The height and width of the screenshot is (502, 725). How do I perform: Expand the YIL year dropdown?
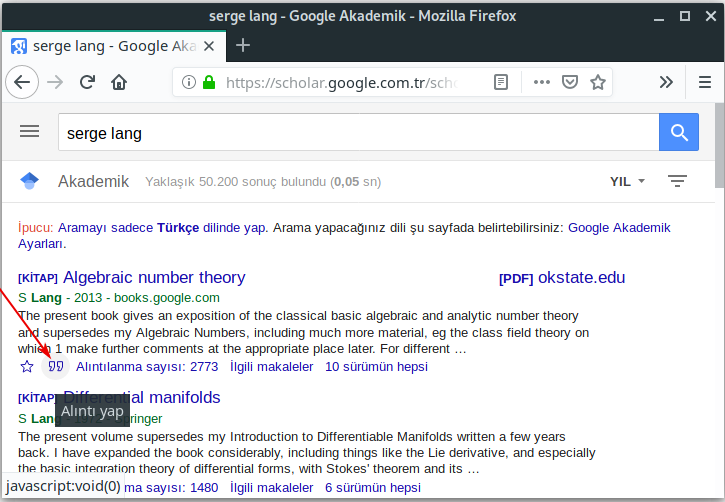pyautogui.click(x=627, y=181)
